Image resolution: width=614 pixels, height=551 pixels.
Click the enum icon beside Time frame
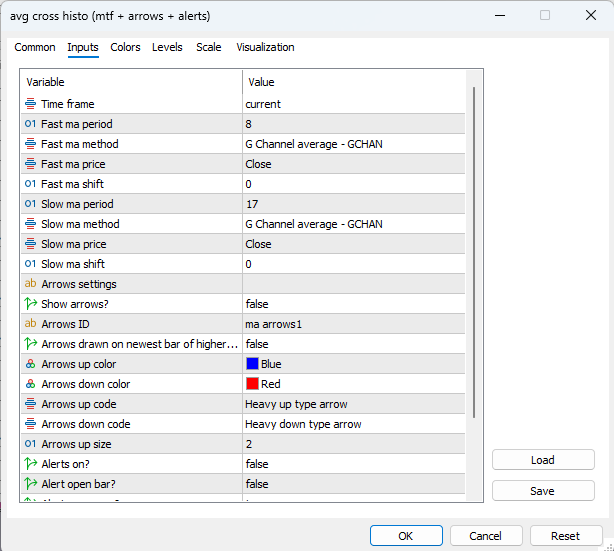point(30,104)
